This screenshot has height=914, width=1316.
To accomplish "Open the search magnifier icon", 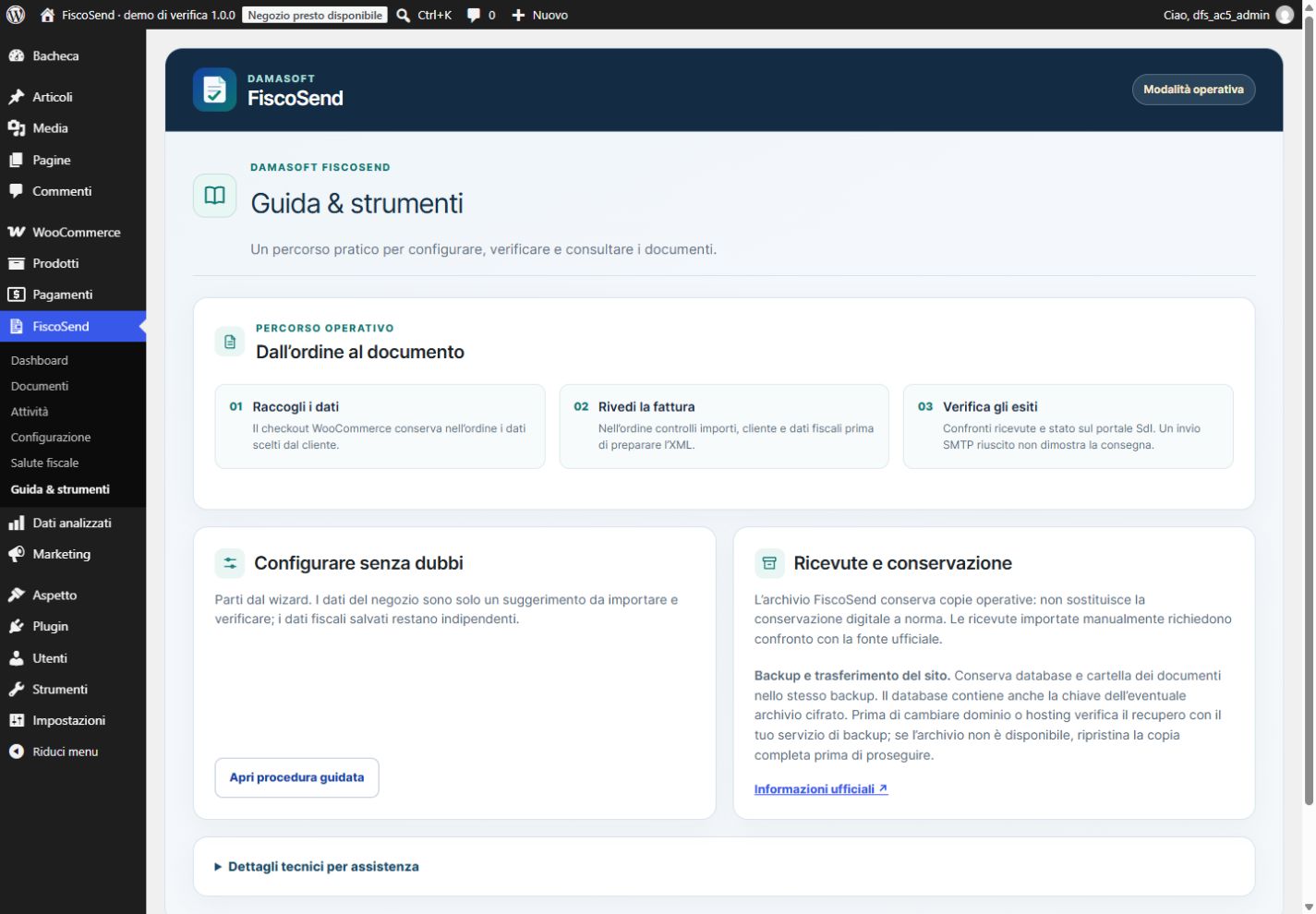I will 404,15.
